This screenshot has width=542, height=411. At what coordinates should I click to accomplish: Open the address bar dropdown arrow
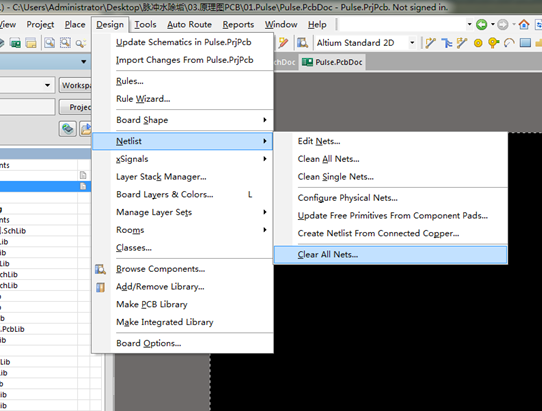tap(469, 24)
